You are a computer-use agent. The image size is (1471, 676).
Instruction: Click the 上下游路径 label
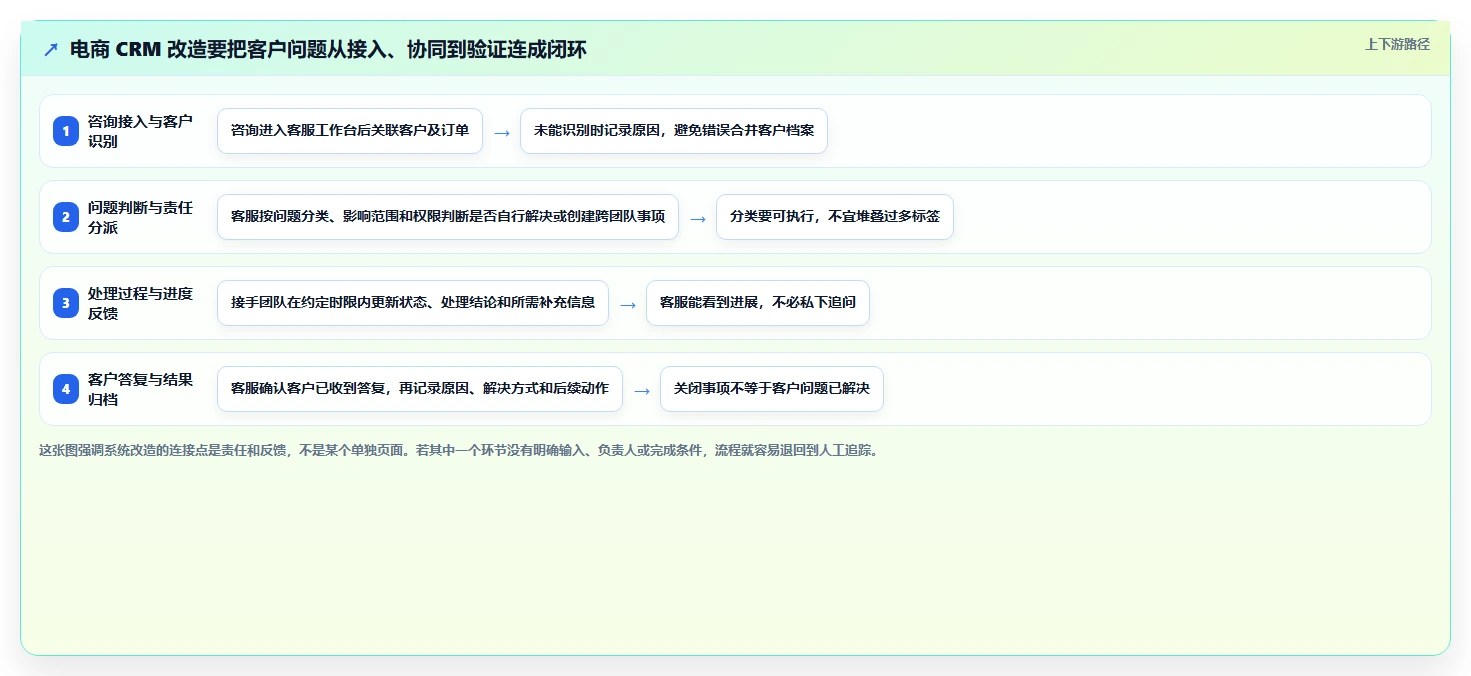point(1397,44)
